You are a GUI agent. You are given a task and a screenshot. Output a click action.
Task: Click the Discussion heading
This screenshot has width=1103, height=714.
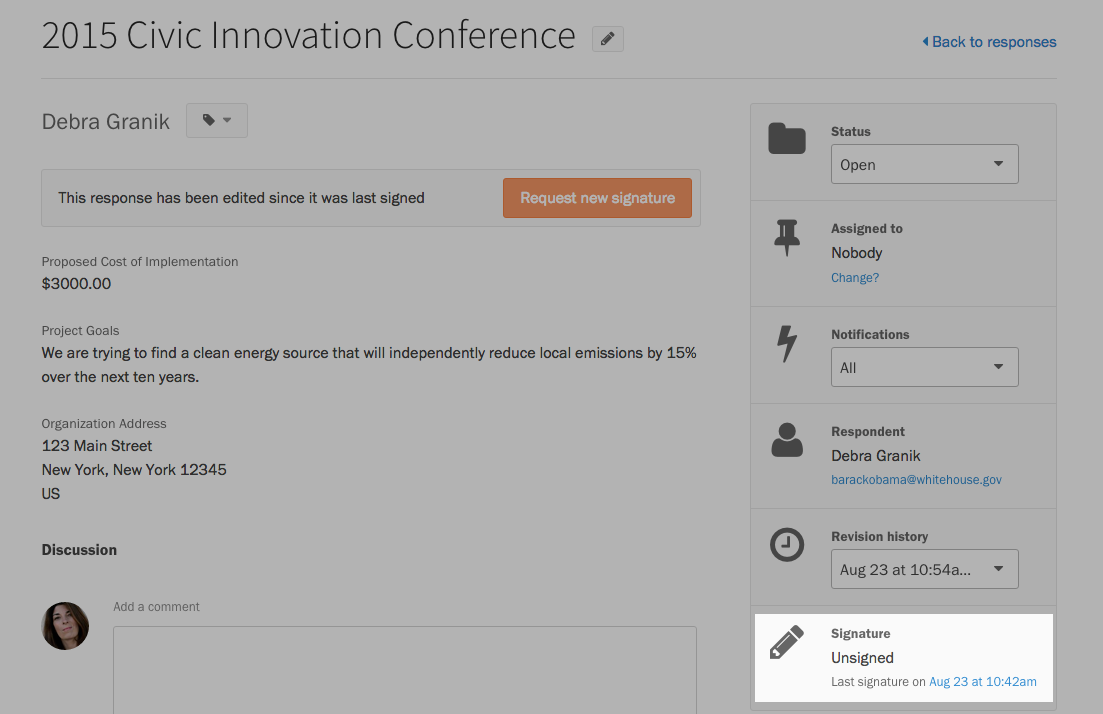79,550
